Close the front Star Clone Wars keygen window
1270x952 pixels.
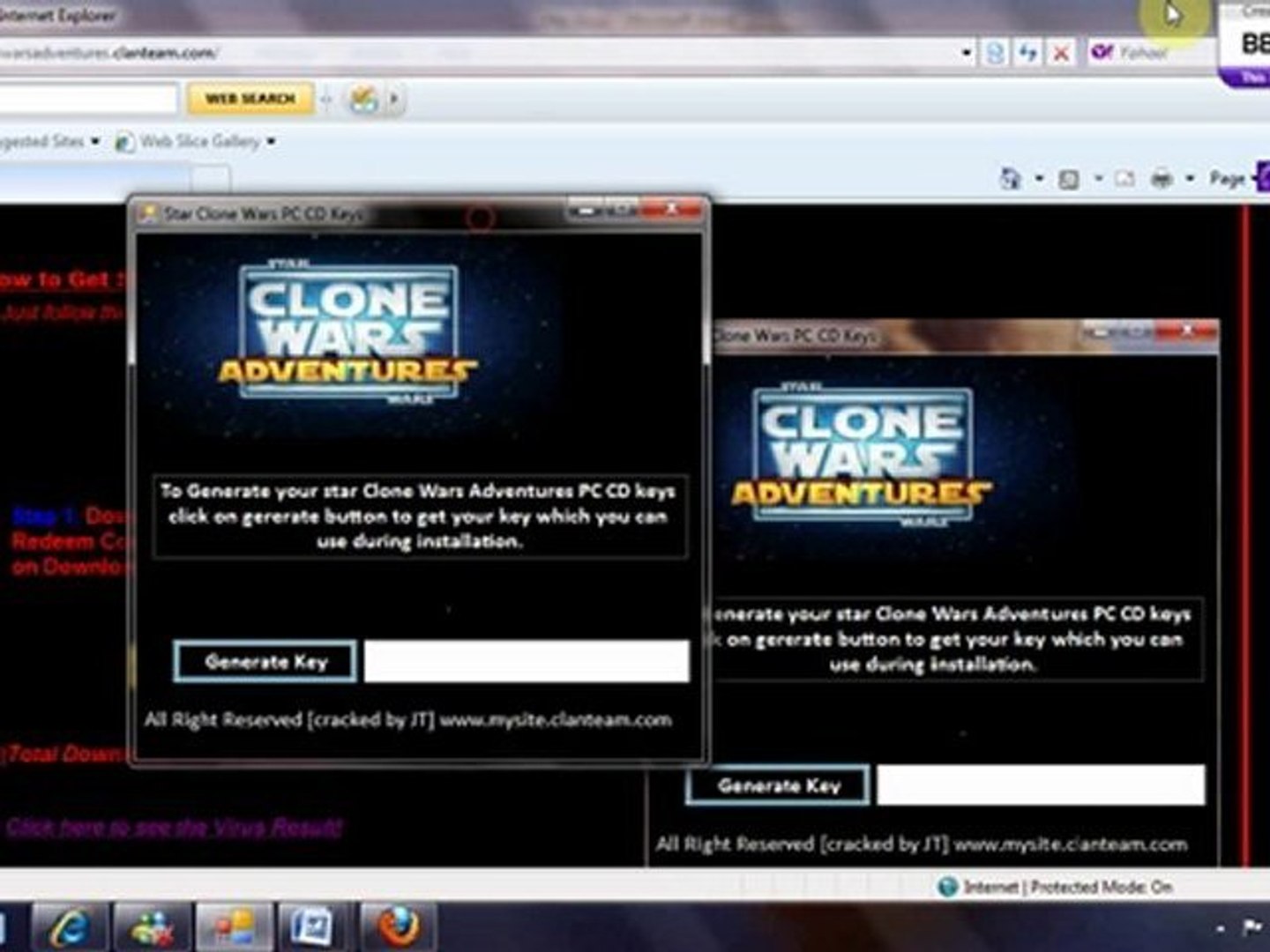(x=673, y=210)
